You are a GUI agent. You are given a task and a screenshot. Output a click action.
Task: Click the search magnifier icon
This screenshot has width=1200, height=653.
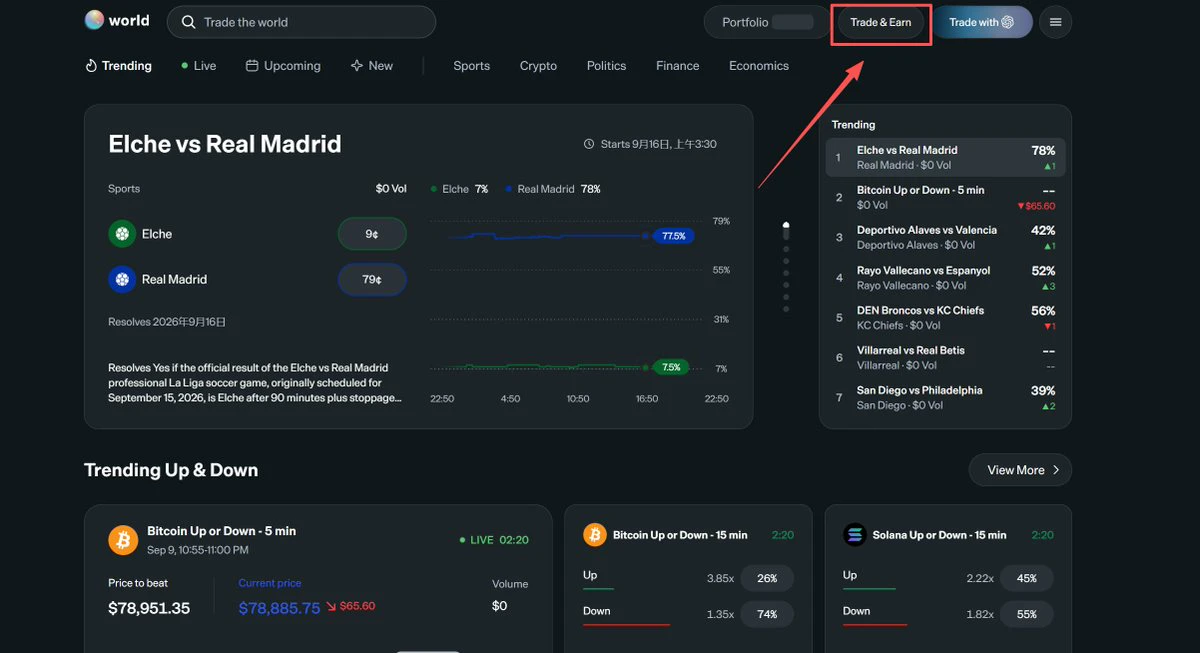pos(188,22)
